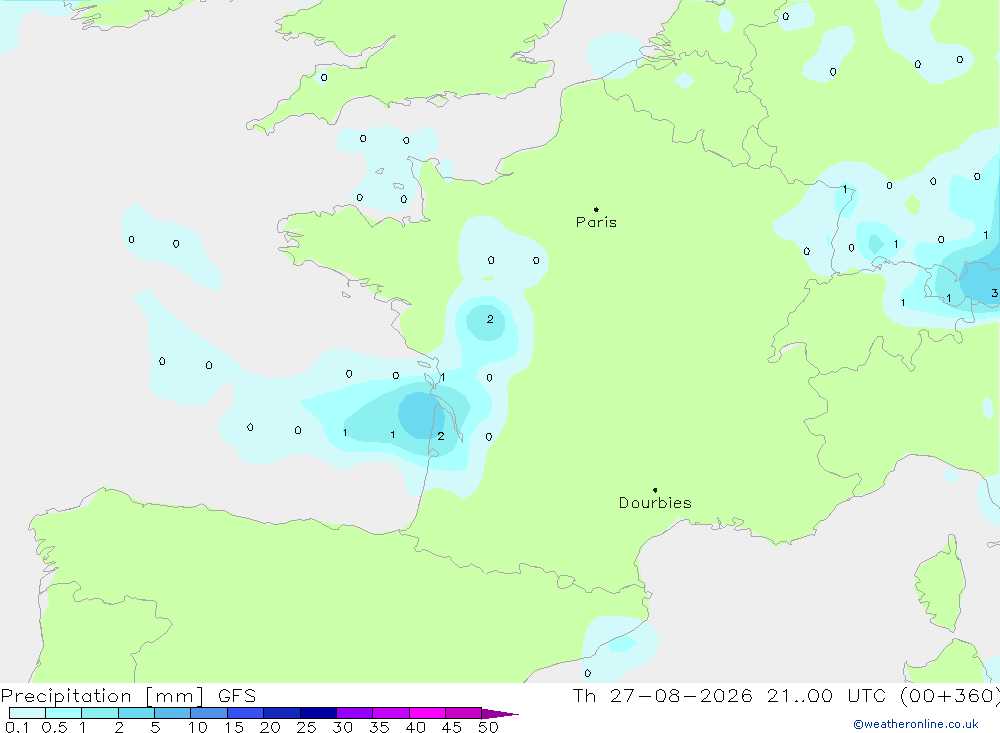Click the legend tick label '25'
The image size is (1000, 733).
click(306, 727)
